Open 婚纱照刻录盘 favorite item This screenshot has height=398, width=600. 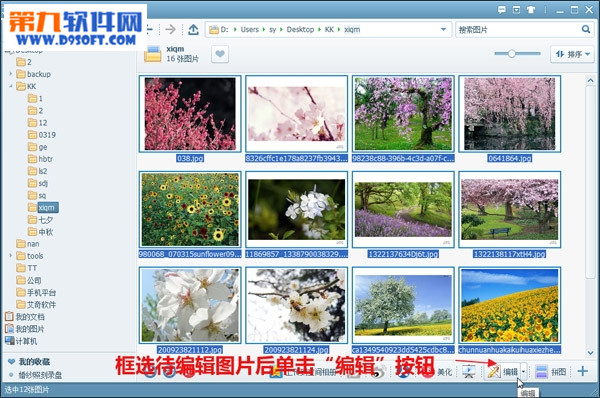coord(40,375)
